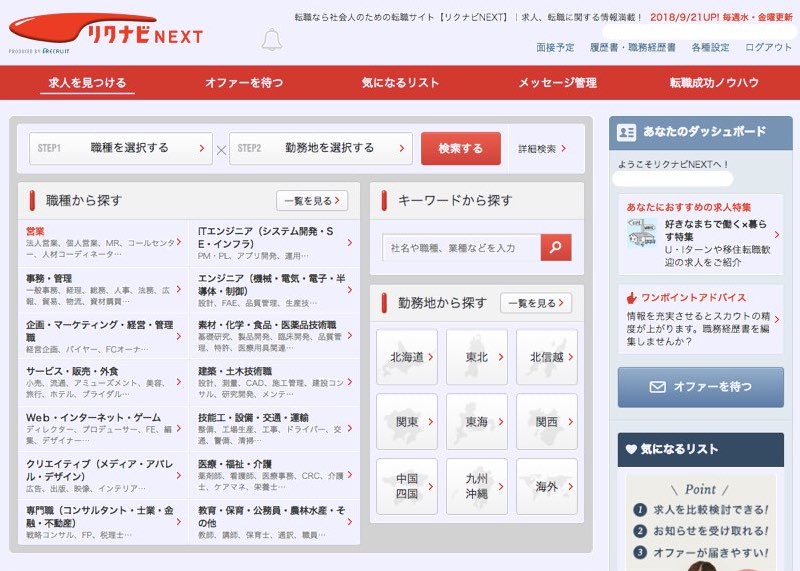Click the 好きなまちで働く feature thumbnail
Viewport: 800px width, 571px height.
pos(642,233)
